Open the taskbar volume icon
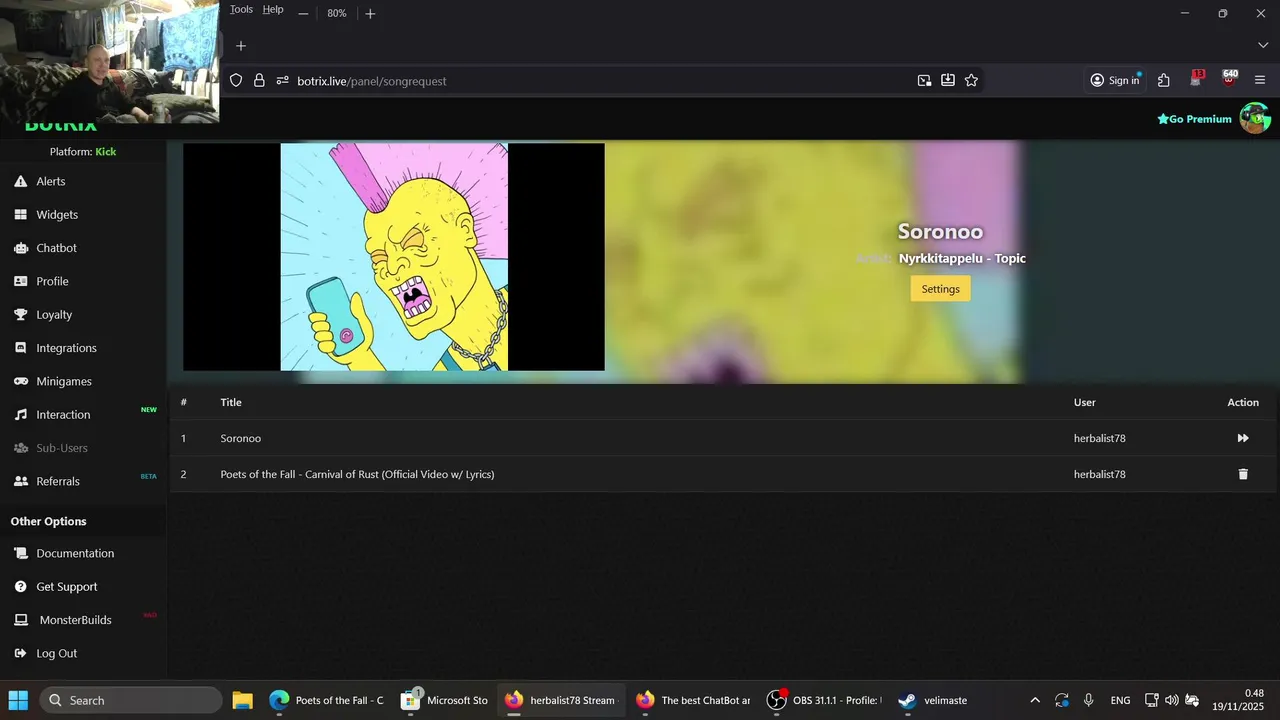 point(1171,700)
